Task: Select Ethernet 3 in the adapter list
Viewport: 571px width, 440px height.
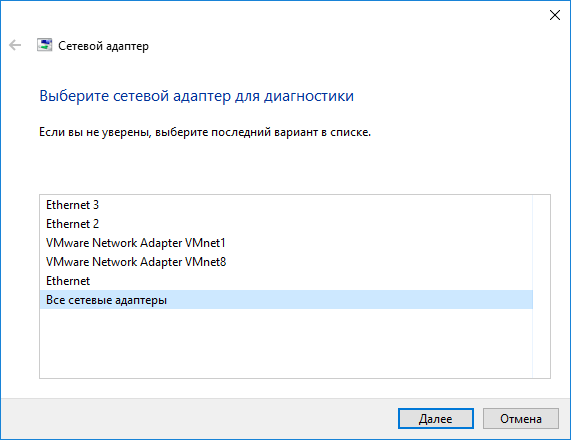Action: (x=286, y=205)
